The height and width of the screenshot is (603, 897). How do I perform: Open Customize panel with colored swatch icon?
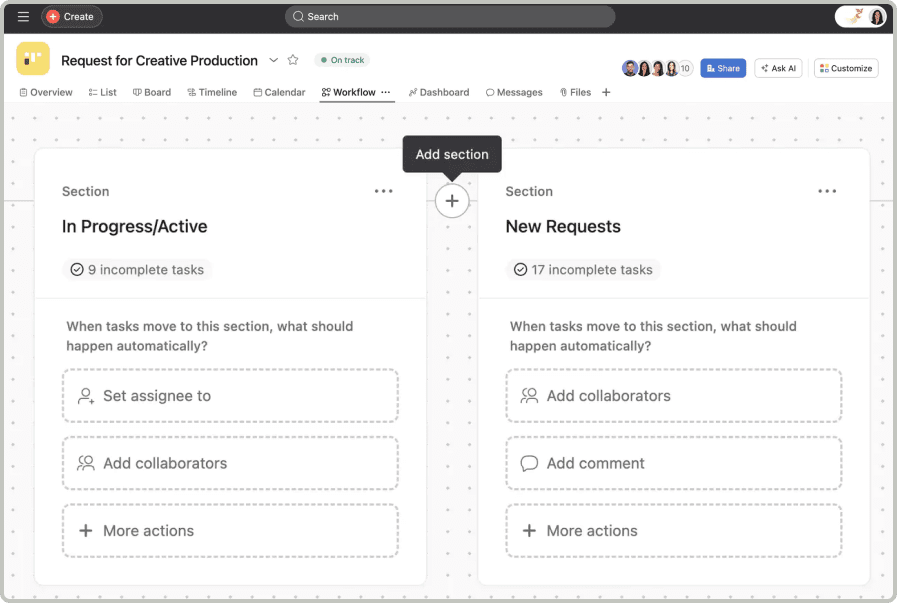846,68
